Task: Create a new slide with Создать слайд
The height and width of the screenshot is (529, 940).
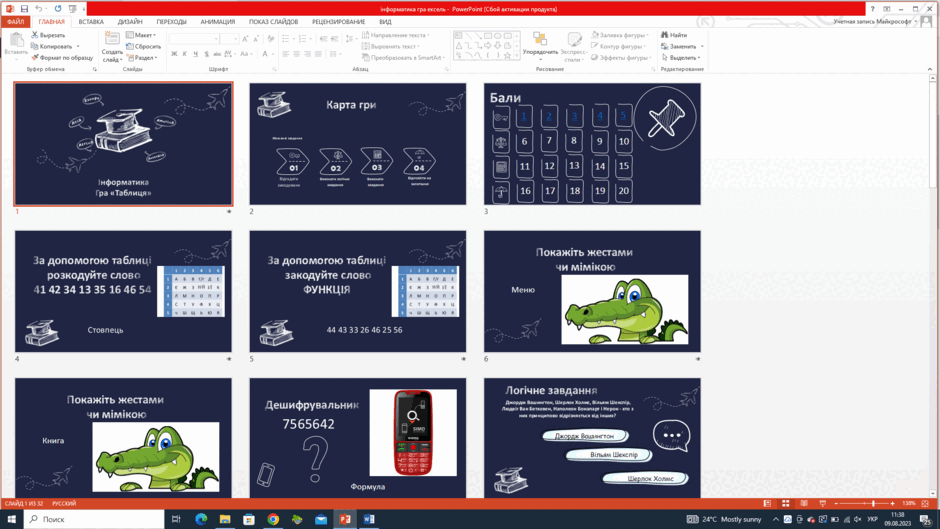Action: click(112, 47)
